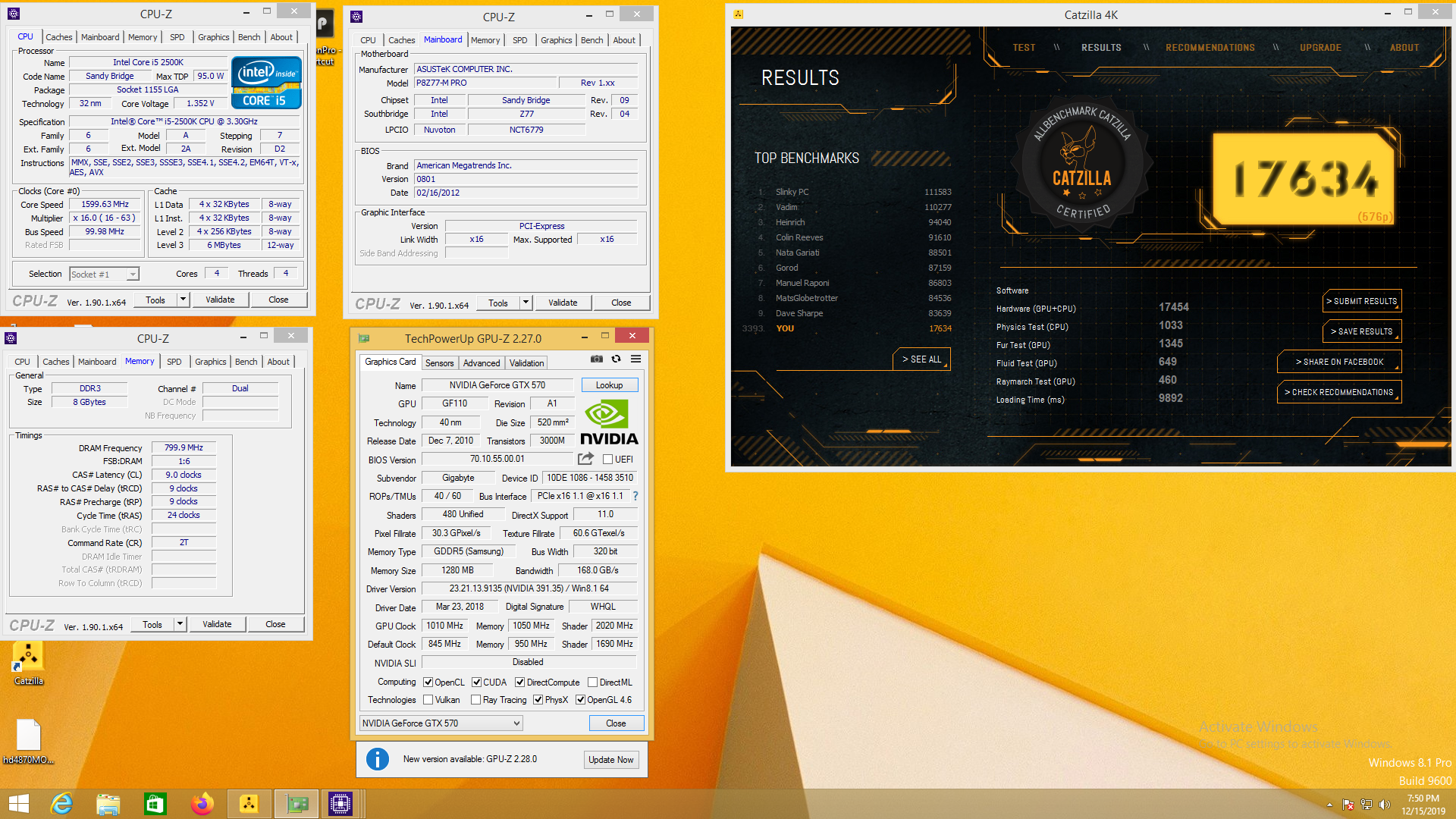The width and height of the screenshot is (1456, 819).
Task: Toggle the PhysX checkbox
Action: coord(538,700)
